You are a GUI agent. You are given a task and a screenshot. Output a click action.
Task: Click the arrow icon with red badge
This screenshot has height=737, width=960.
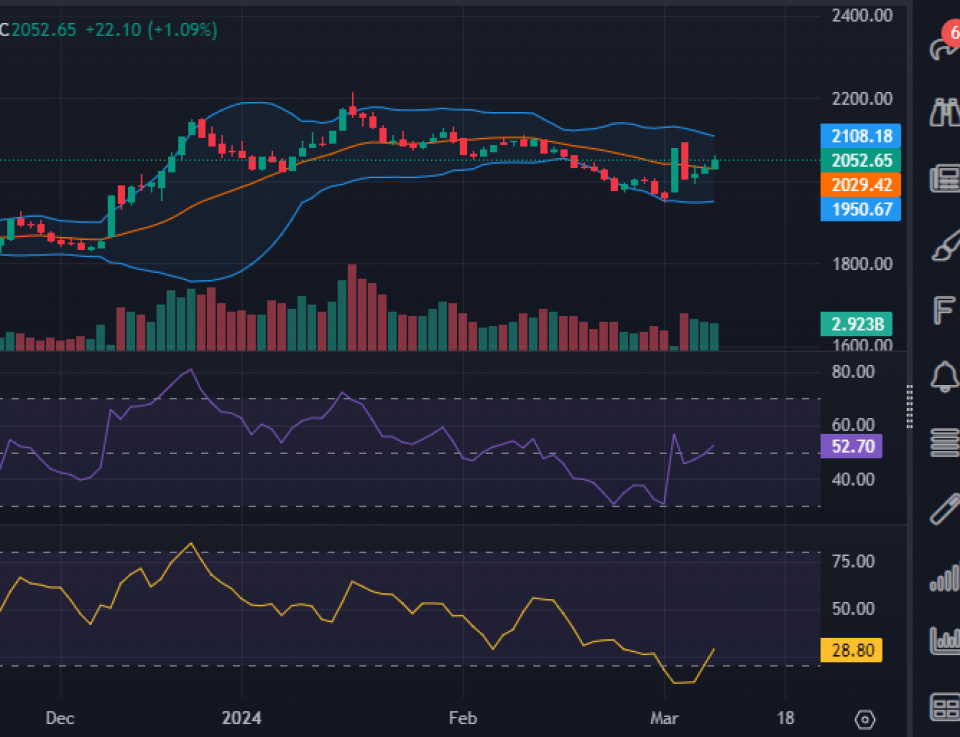coord(942,47)
